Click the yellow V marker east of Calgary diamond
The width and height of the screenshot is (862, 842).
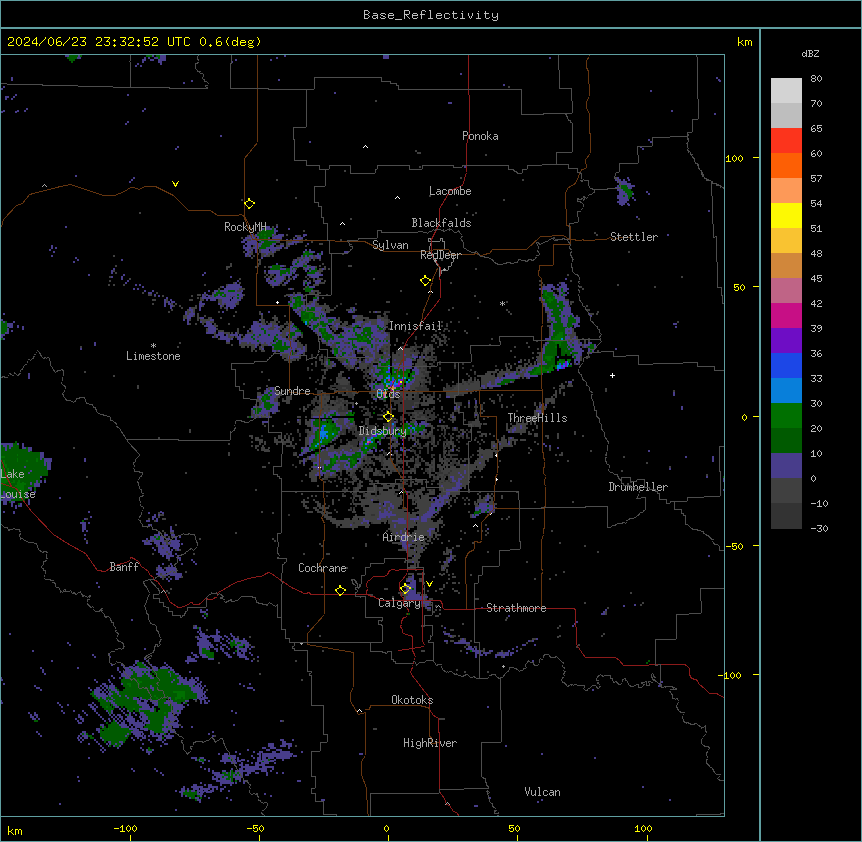(429, 584)
